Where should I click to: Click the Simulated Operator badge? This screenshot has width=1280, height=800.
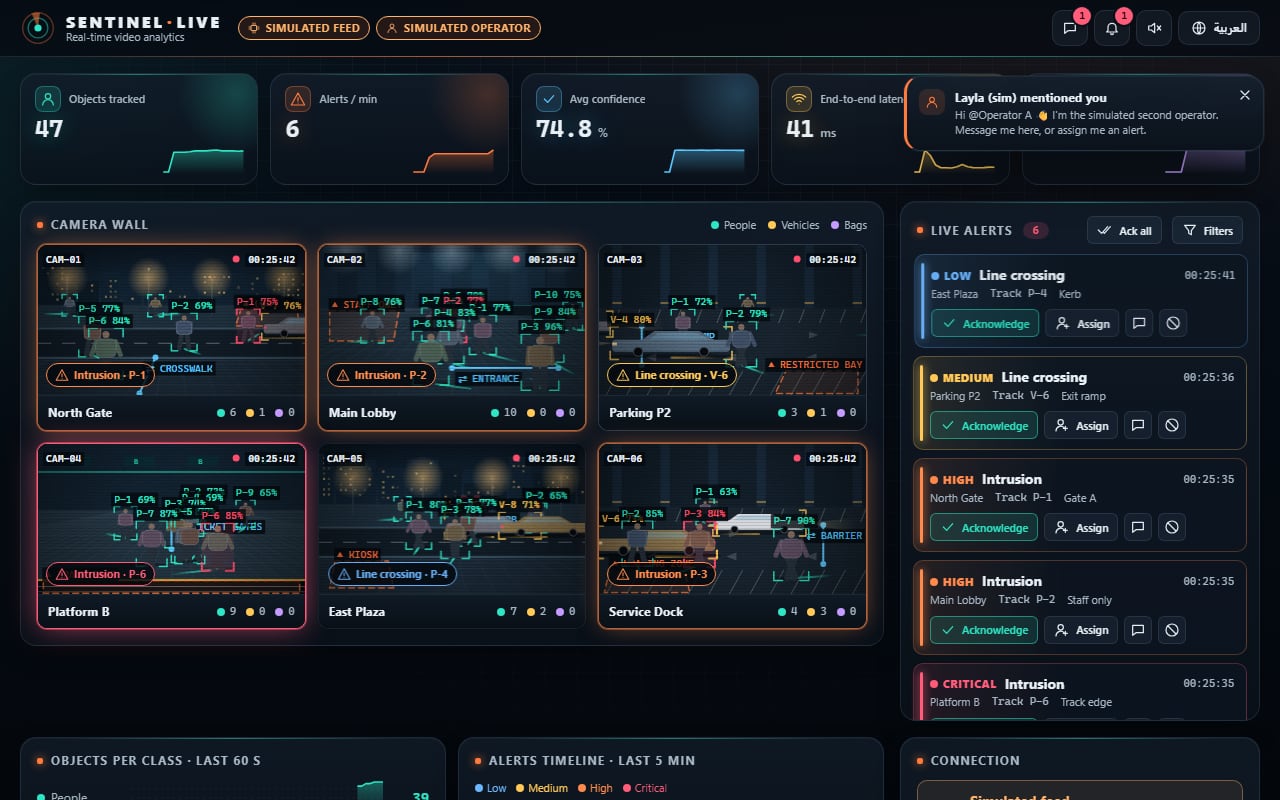458,28
